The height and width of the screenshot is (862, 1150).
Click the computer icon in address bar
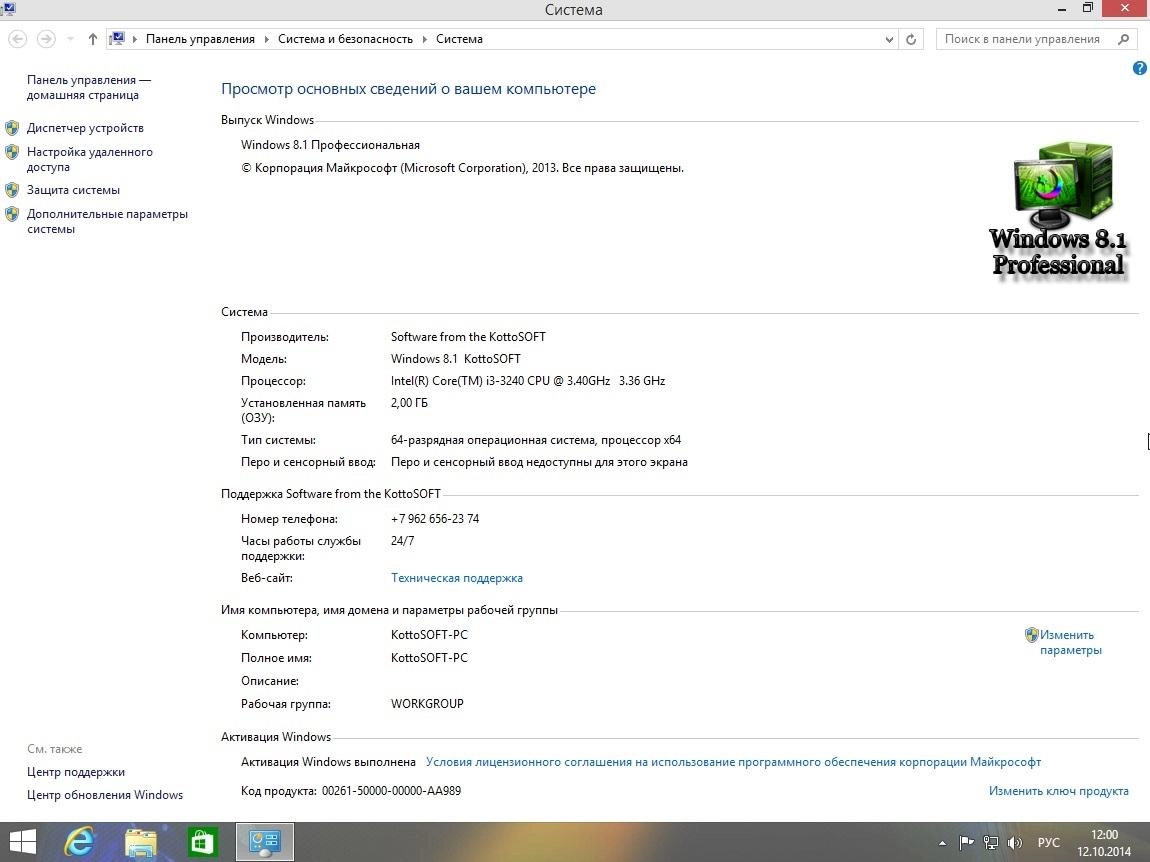coord(117,39)
